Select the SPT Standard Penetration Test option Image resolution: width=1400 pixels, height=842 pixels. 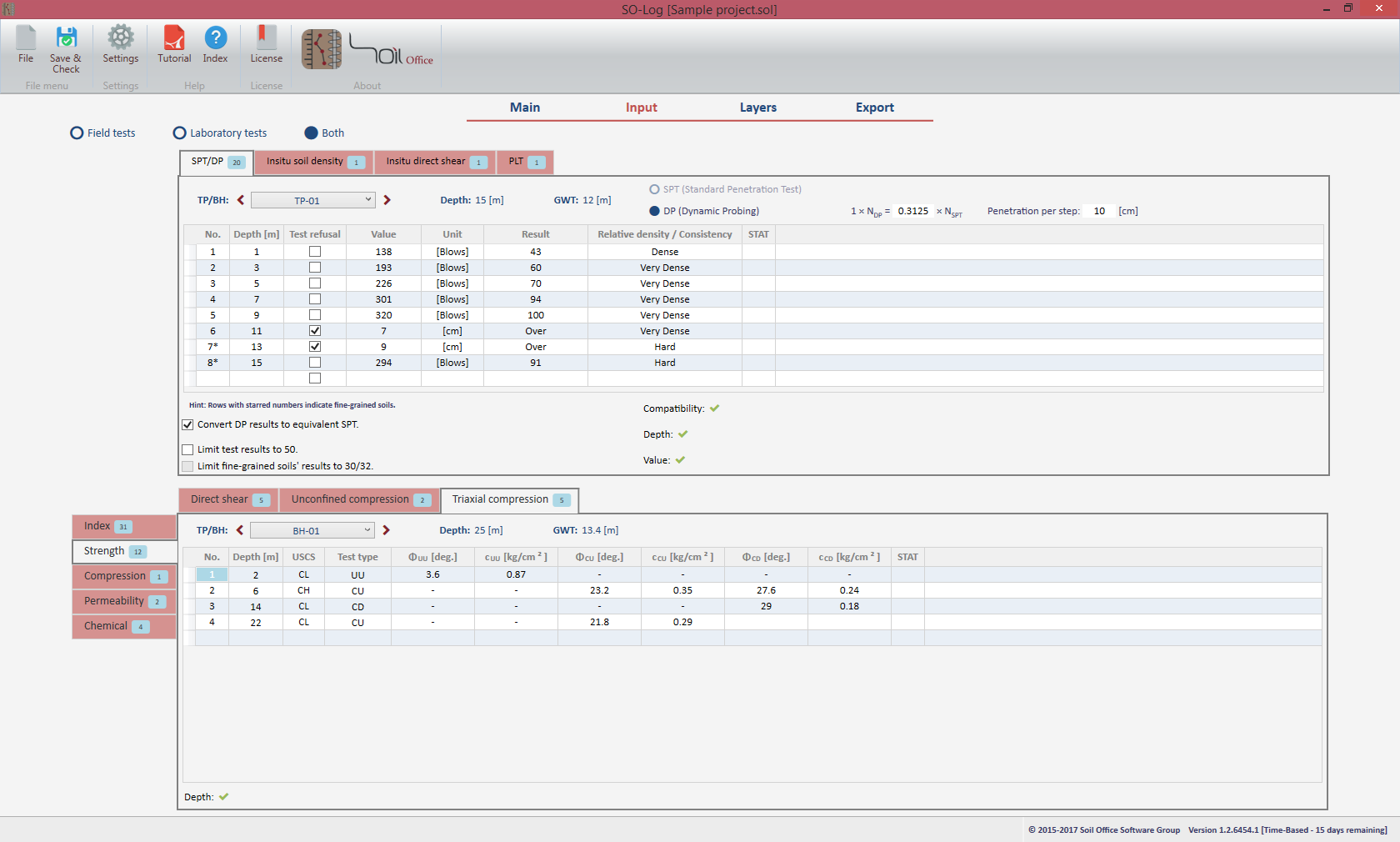coord(655,190)
